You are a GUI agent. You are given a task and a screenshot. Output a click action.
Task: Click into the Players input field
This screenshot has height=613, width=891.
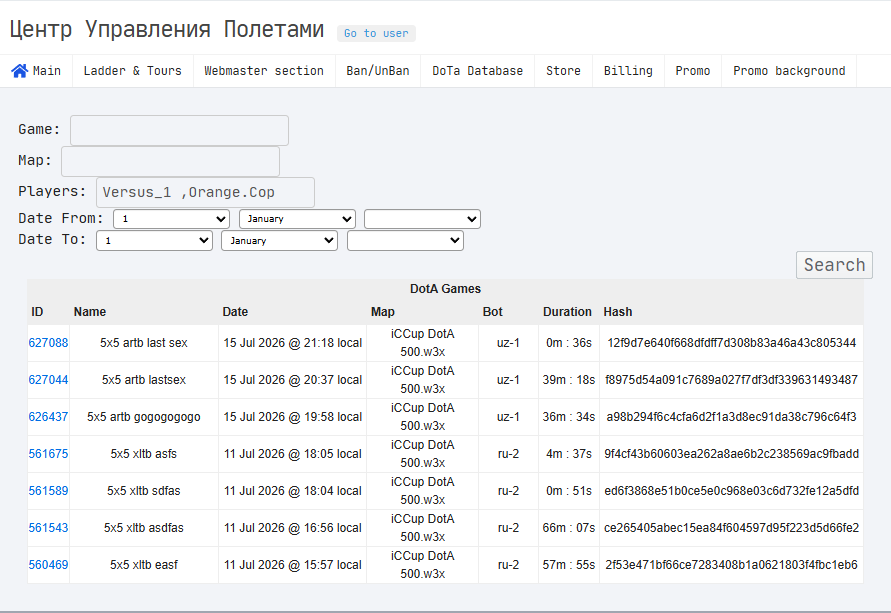205,193
